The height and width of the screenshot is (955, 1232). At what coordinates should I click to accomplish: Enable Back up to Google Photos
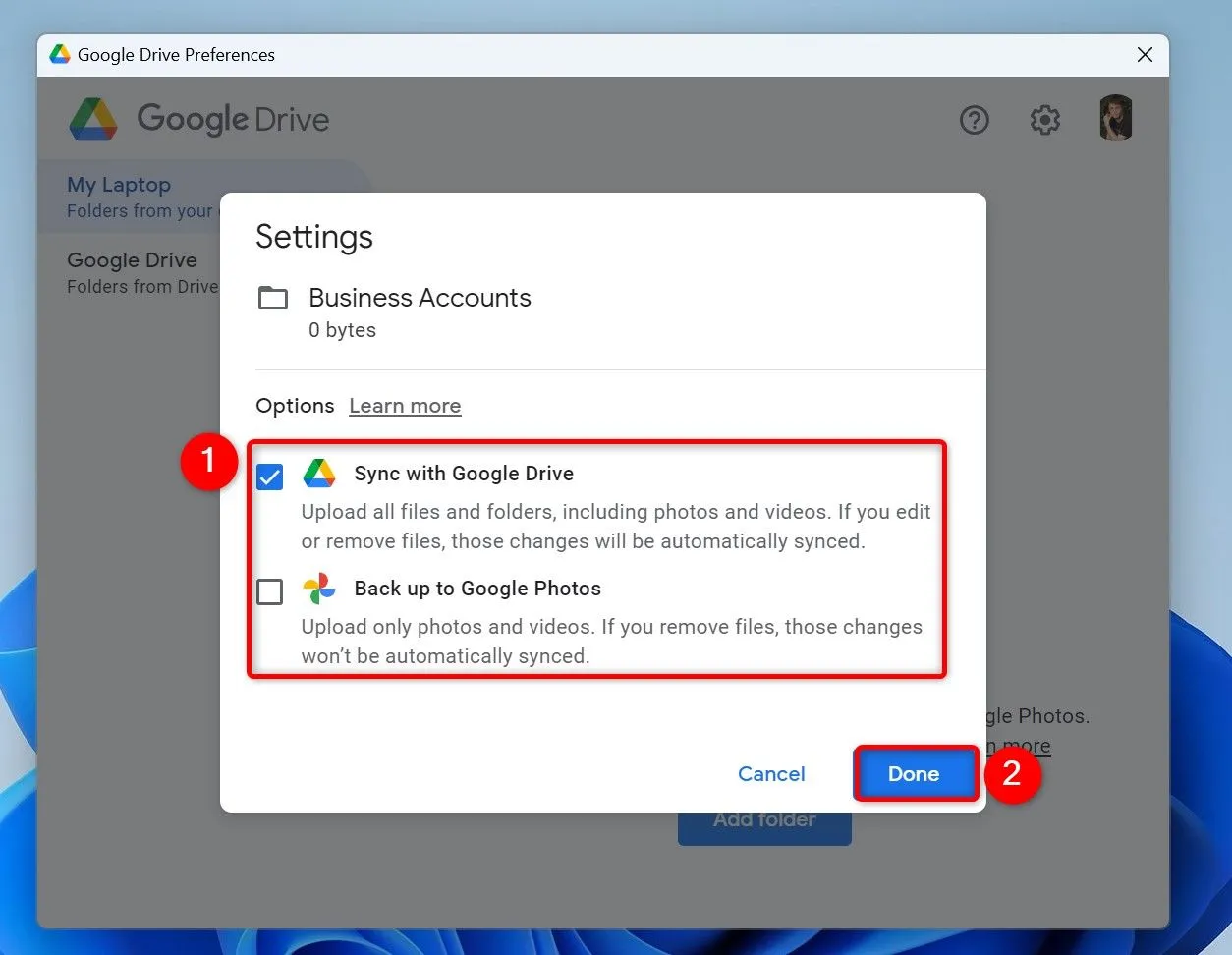(269, 591)
